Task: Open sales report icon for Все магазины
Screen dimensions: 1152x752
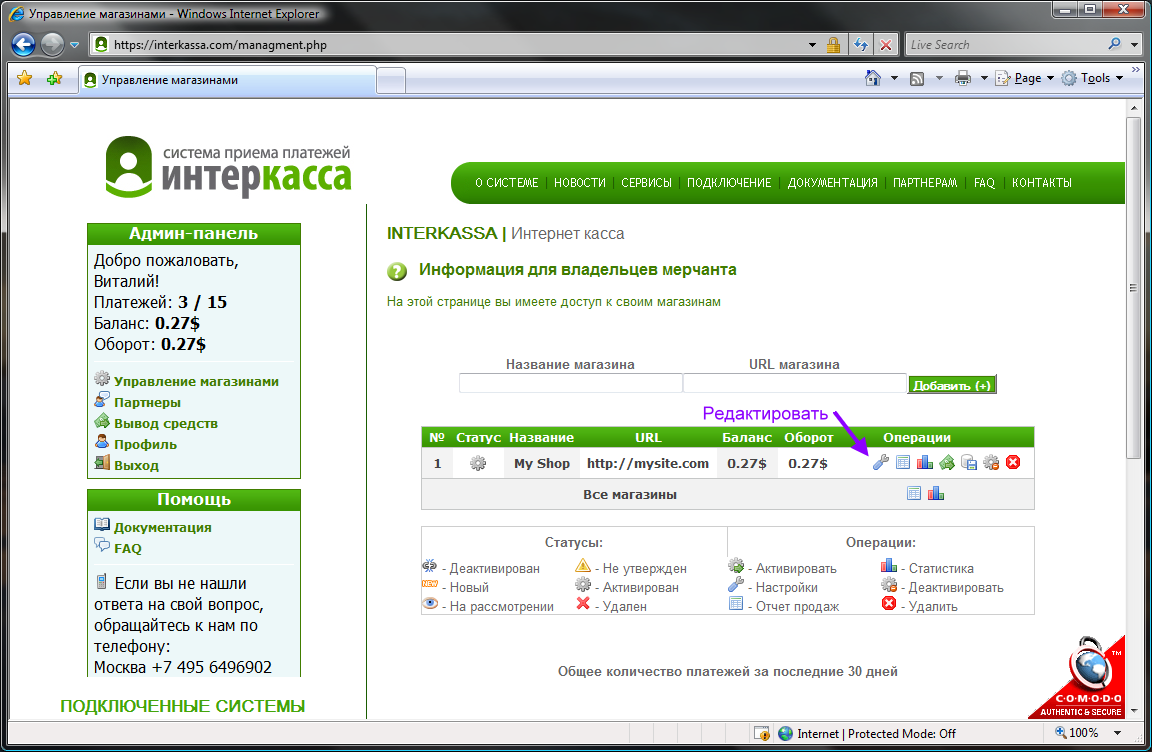Action: point(914,494)
